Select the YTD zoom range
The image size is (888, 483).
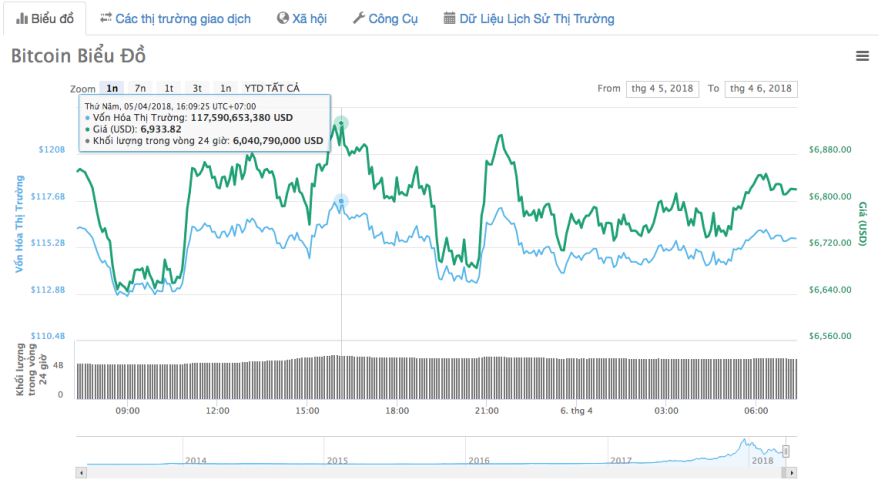(254, 88)
